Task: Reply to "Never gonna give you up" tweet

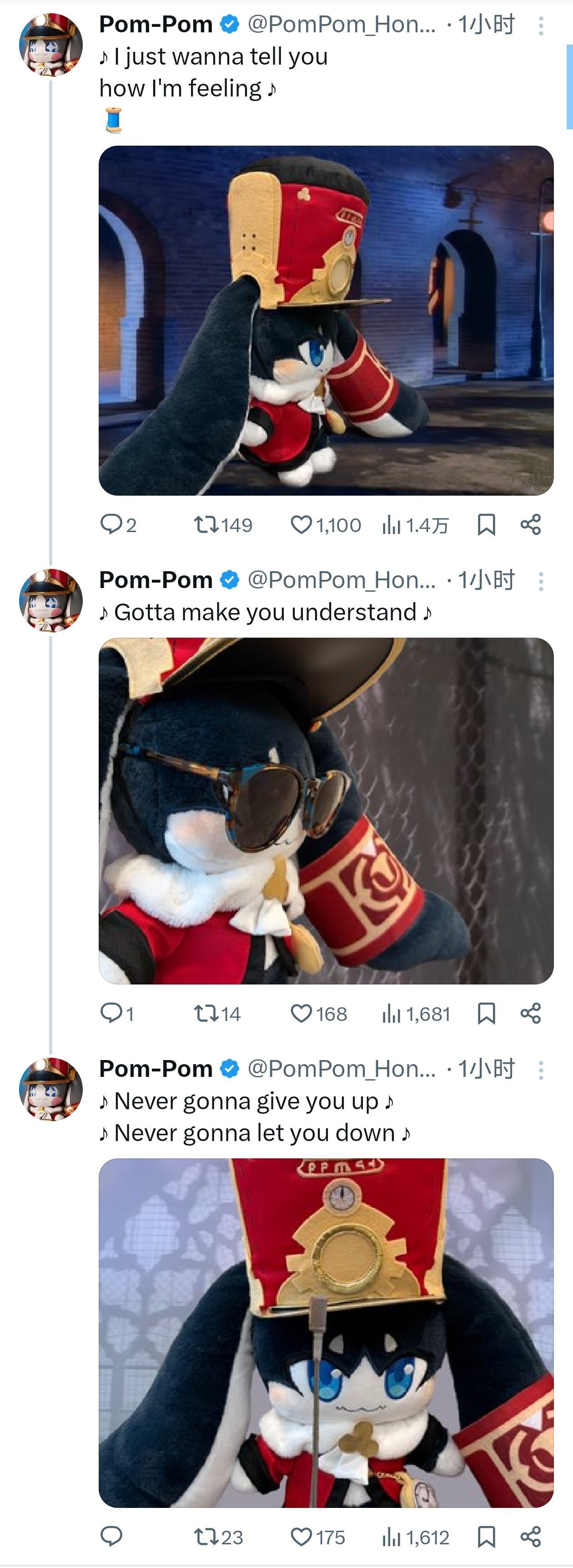Action: (112, 1537)
